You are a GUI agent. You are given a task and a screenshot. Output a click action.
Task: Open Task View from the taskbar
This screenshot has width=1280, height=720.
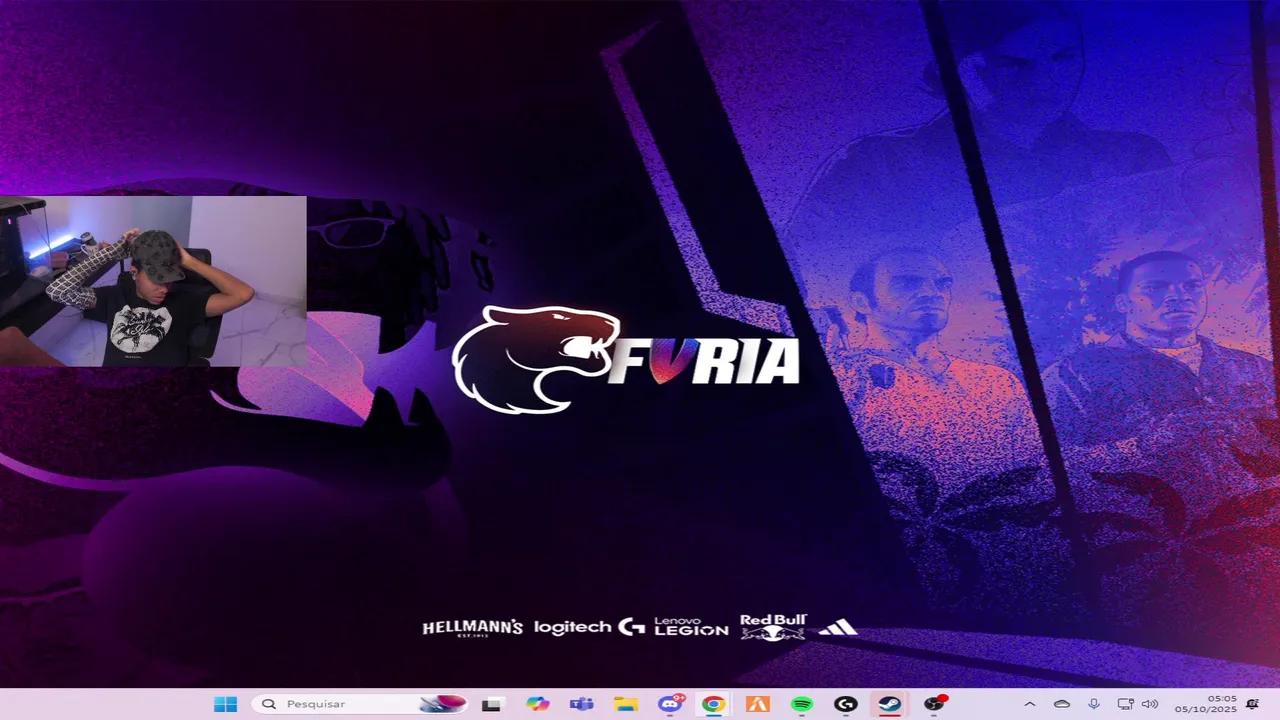[x=491, y=704]
